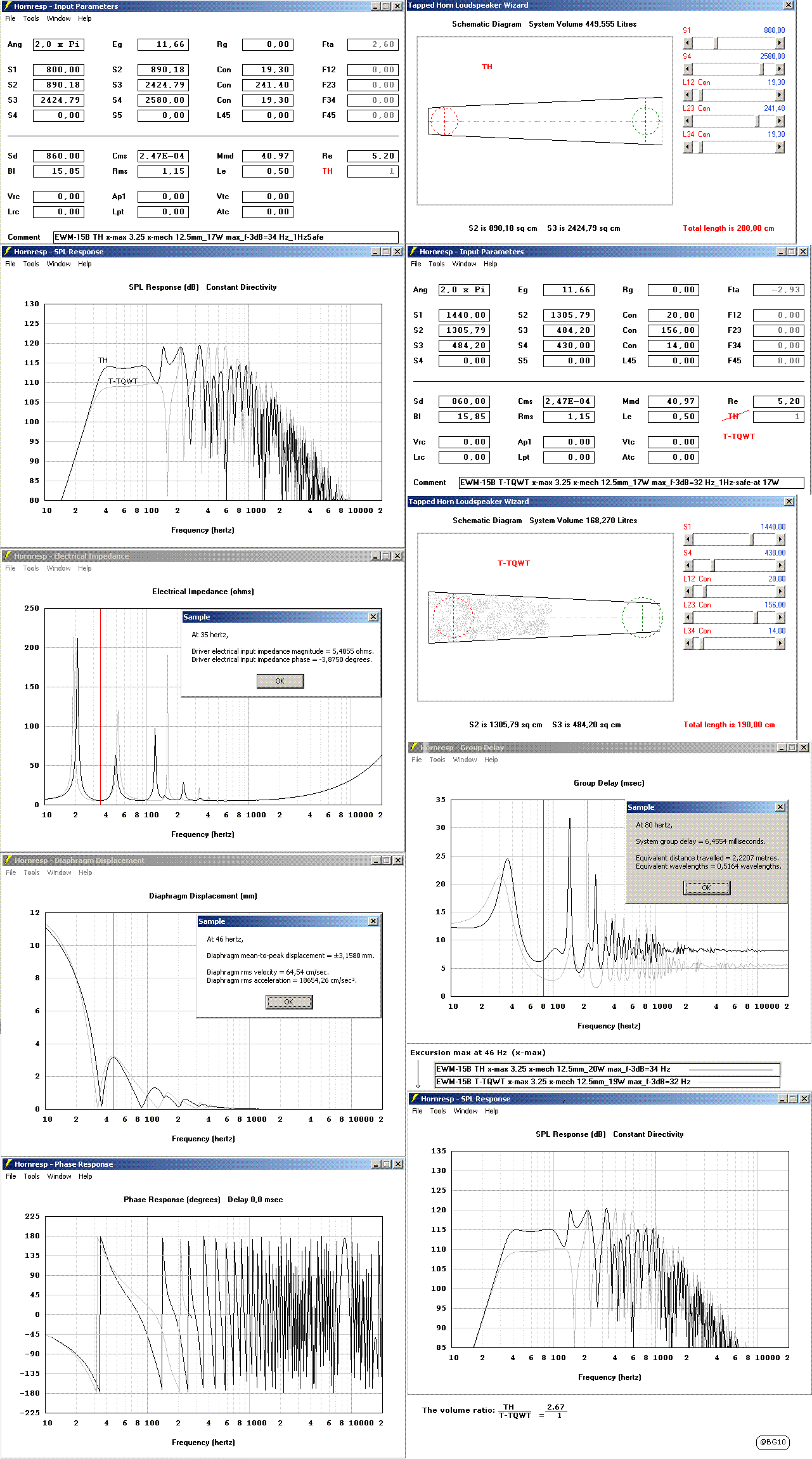Viewport: 812px width, 1459px height.
Task: Click S1 slider left arrow in 168,270 Litres wizard
Action: click(x=688, y=540)
